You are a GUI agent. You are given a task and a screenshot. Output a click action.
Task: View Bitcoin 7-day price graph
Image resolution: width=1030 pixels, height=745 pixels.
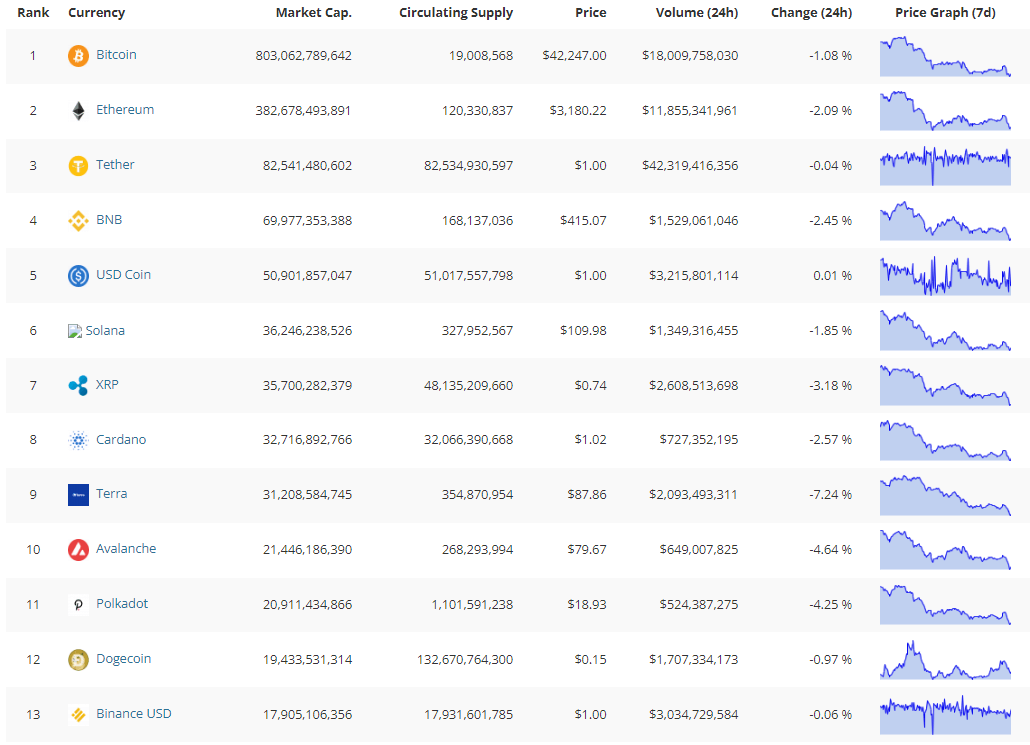(x=945, y=56)
